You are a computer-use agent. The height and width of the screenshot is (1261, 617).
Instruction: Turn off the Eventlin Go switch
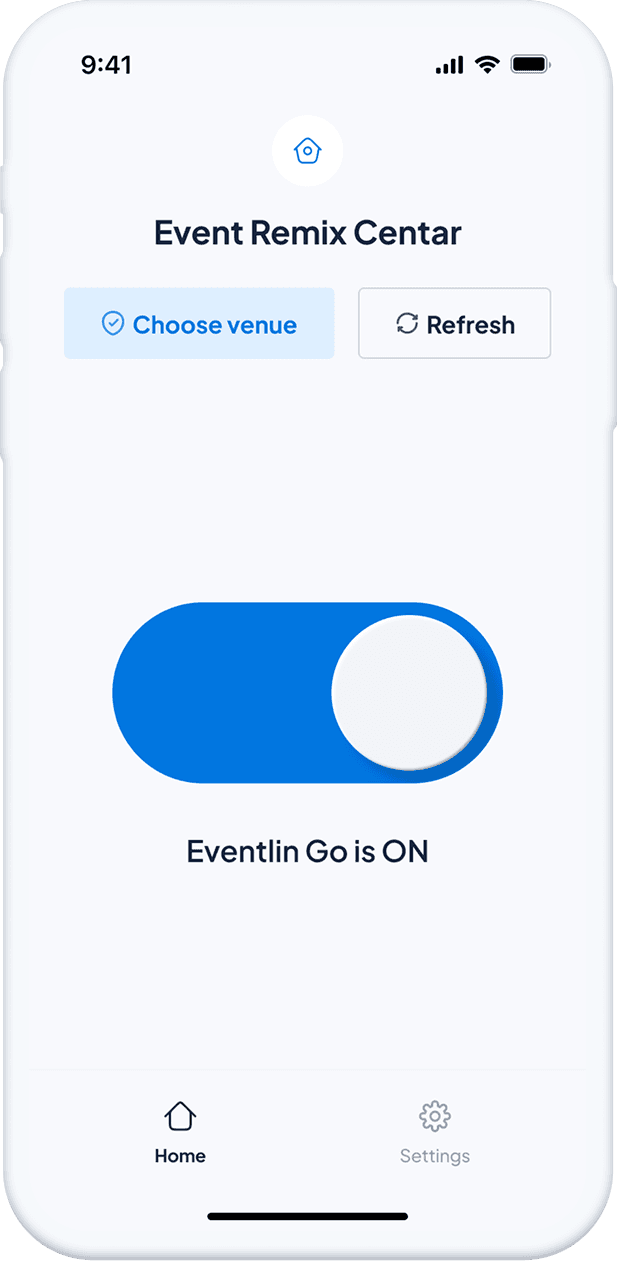pos(308,692)
